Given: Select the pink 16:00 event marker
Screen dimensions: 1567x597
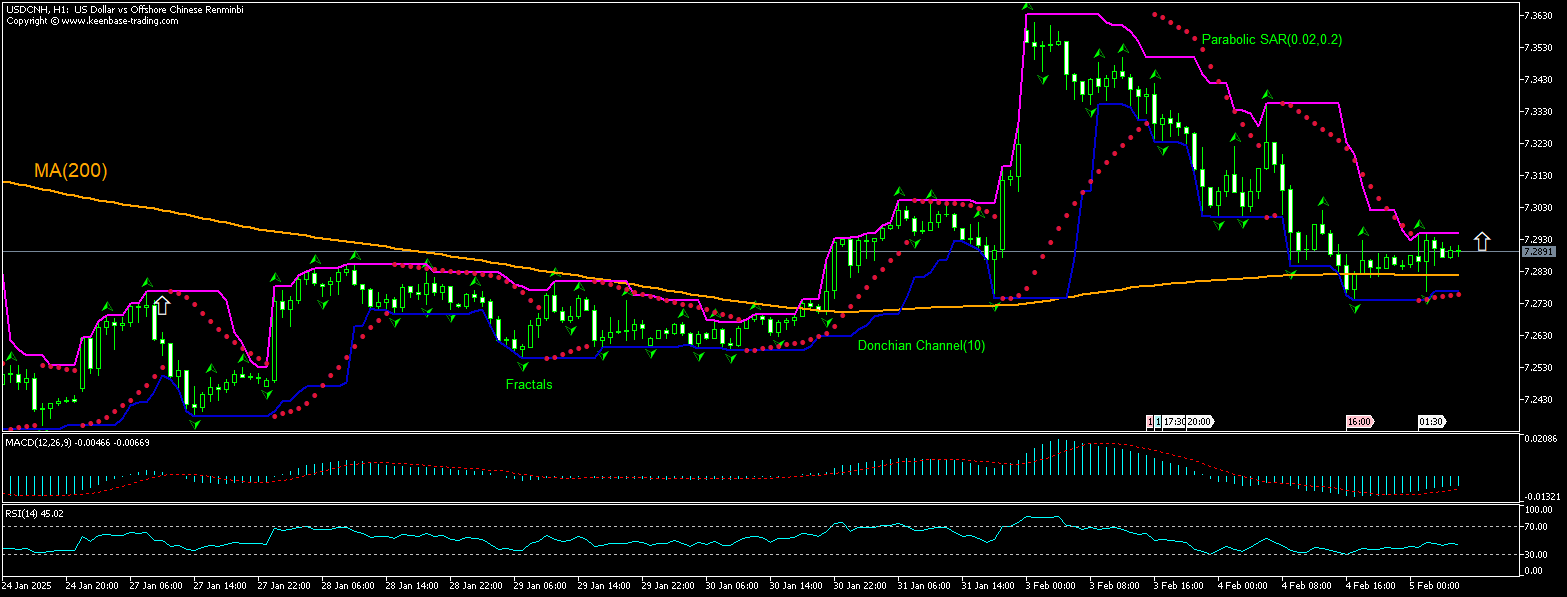Looking at the screenshot, I should pos(1359,422).
